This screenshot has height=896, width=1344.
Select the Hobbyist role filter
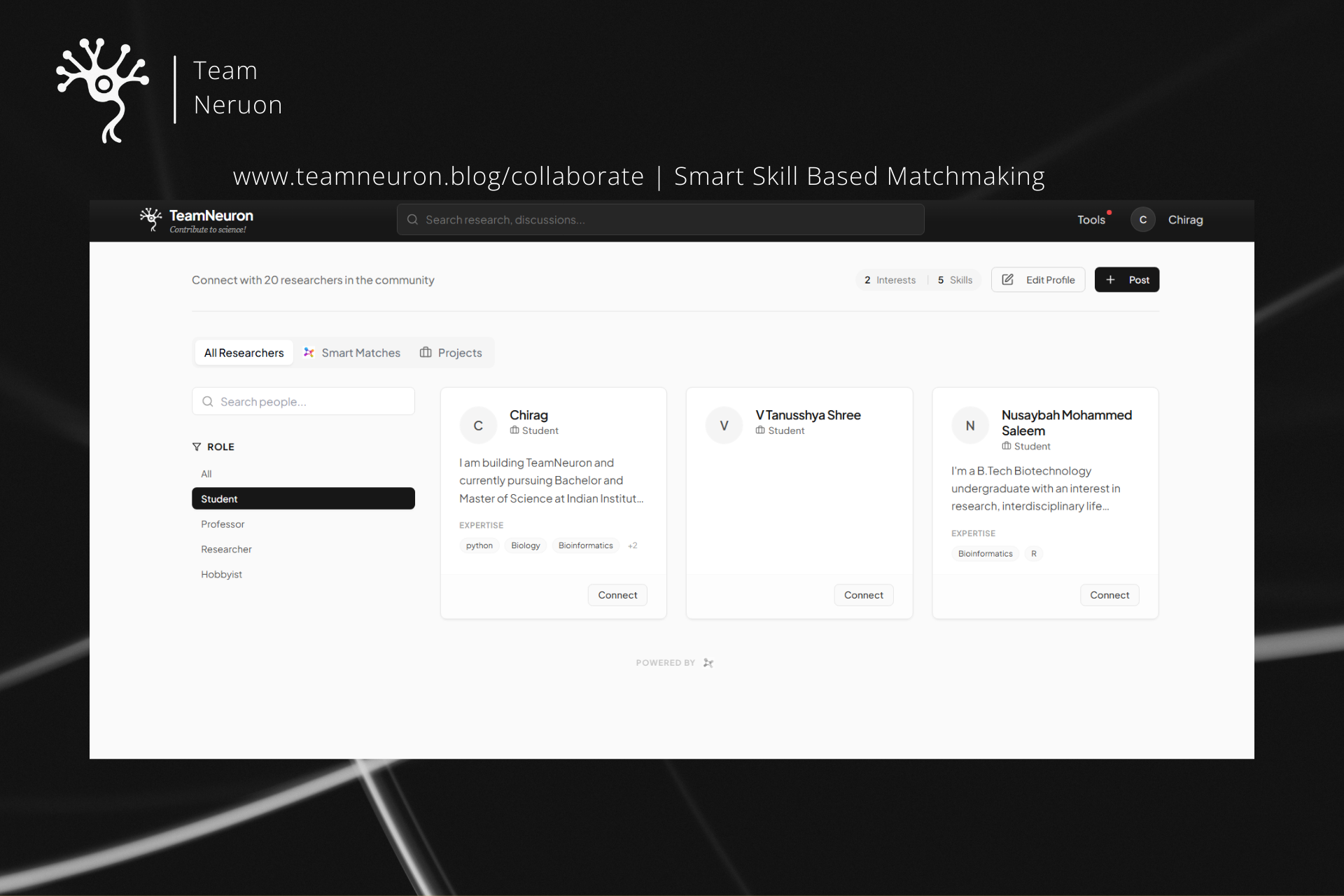click(x=221, y=575)
